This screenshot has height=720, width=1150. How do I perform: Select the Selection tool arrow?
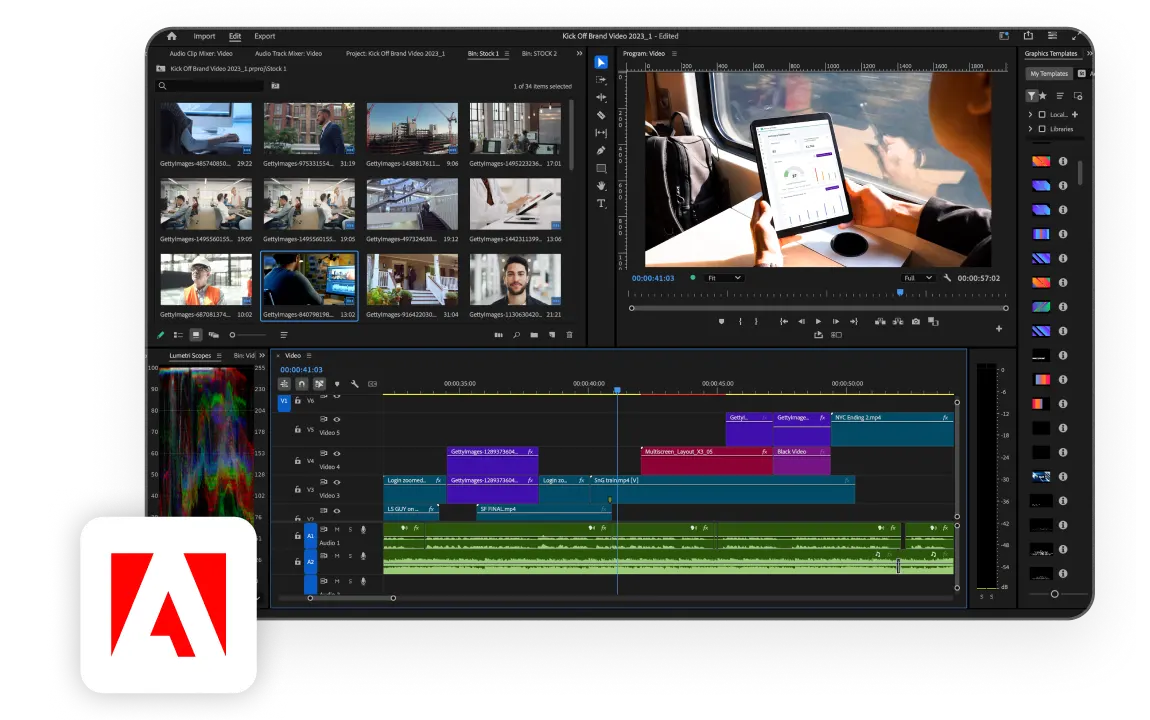click(601, 62)
